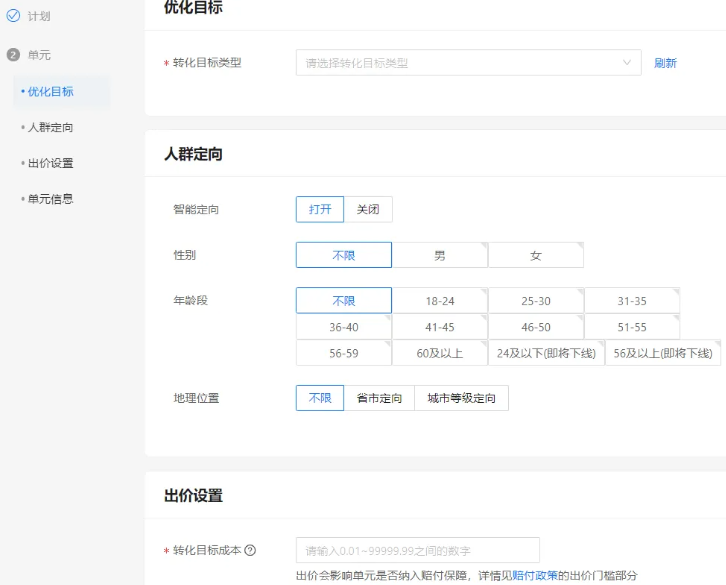Open the 赔付政策 link
726x585 pixels.
click(x=535, y=575)
